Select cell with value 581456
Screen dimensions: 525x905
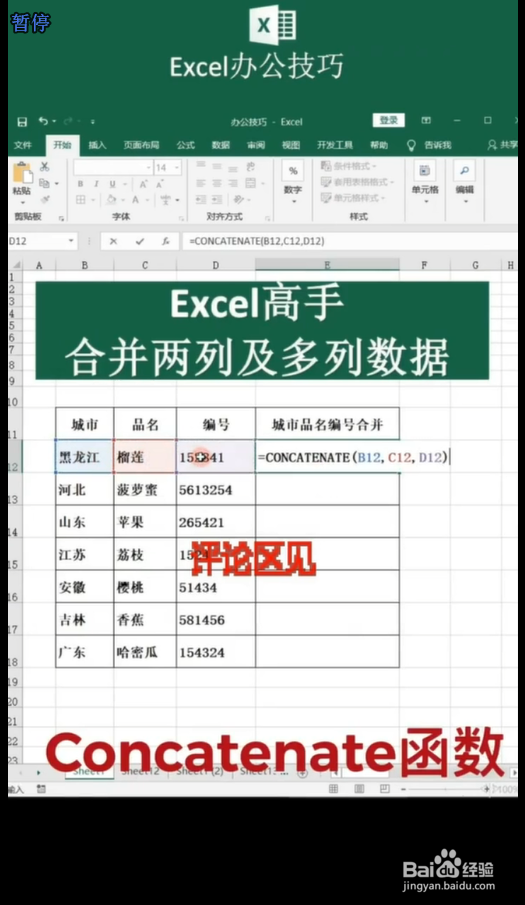point(216,620)
